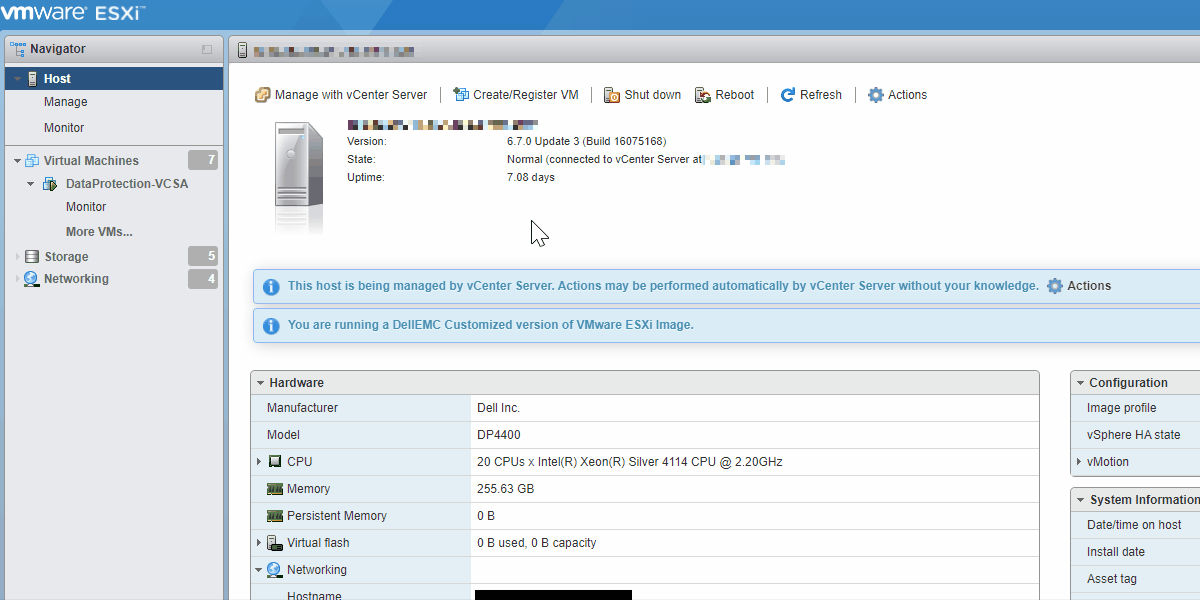The height and width of the screenshot is (600, 1200).
Task: Expand the Storage tree node
Action: point(17,257)
